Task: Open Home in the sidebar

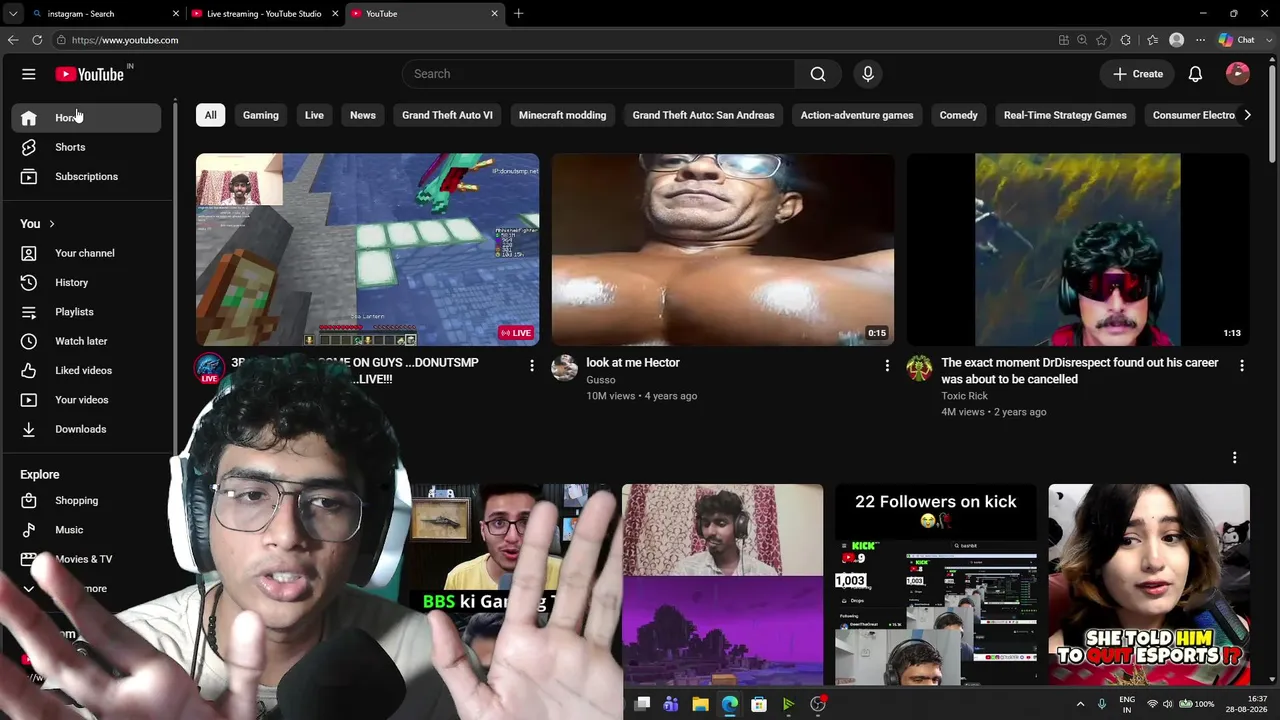Action: click(86, 118)
